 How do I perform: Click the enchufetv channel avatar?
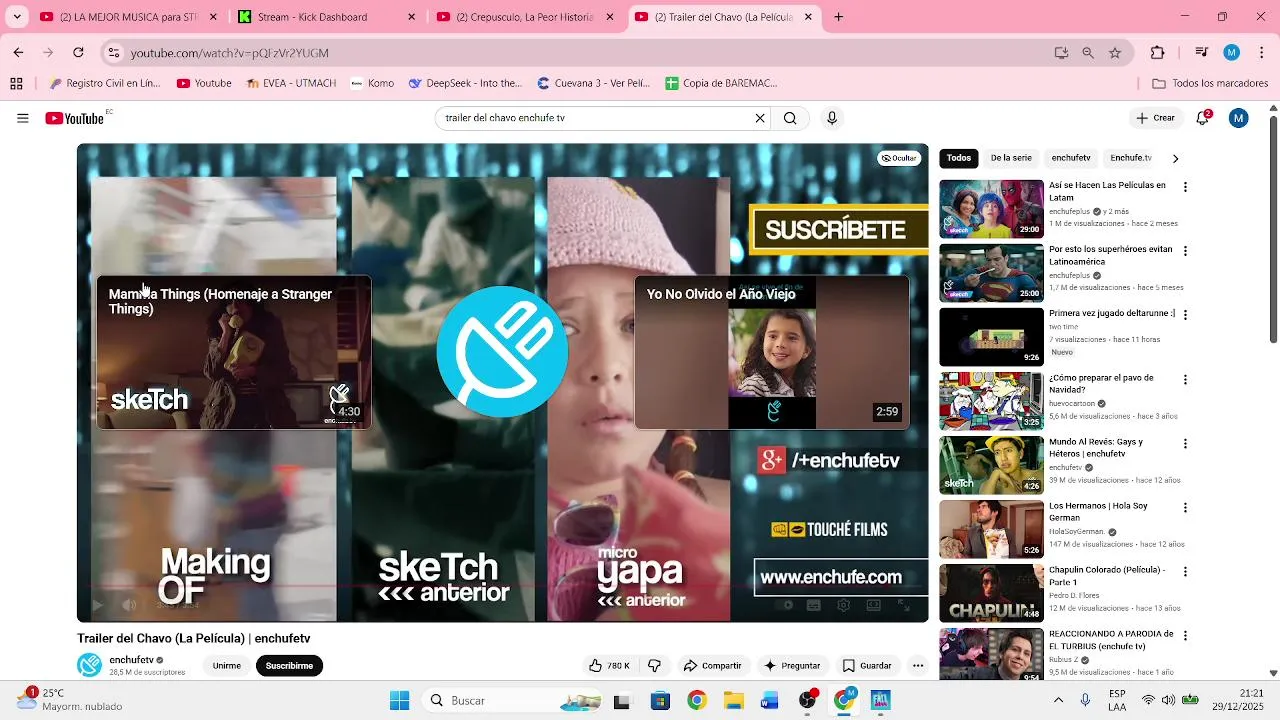coord(89,665)
